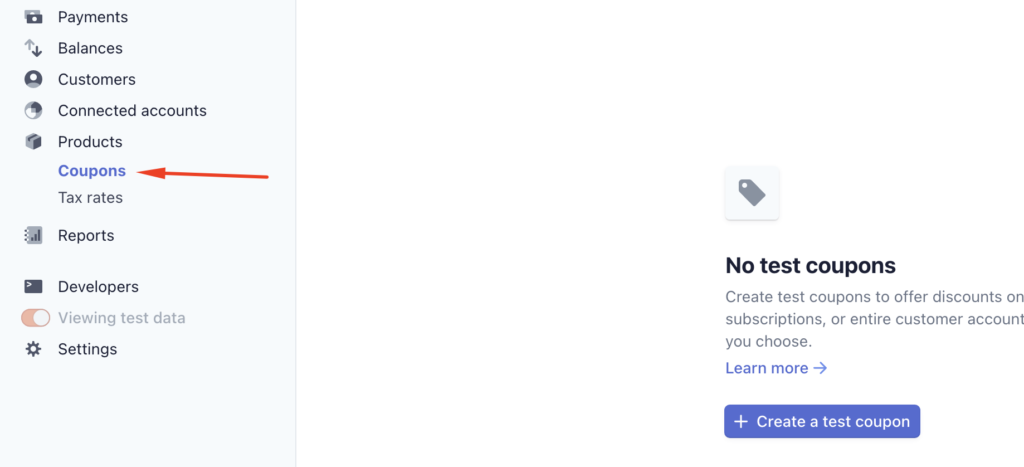Go to Balances page
This screenshot has width=1024, height=467.
[90, 48]
